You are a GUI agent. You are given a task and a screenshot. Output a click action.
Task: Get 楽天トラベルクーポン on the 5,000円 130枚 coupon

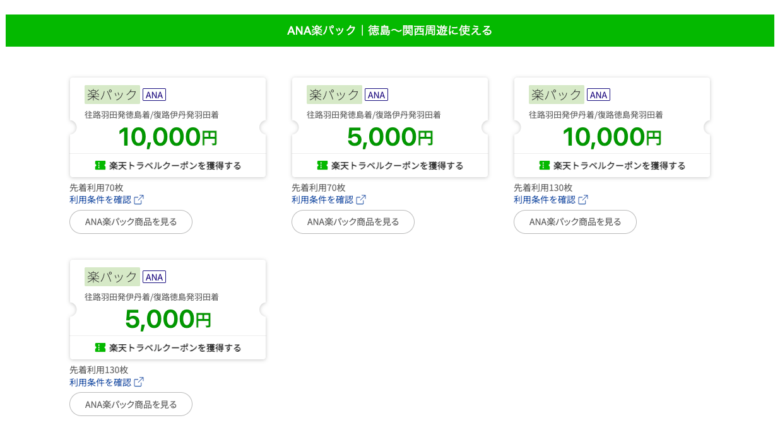pyautogui.click(x=168, y=347)
